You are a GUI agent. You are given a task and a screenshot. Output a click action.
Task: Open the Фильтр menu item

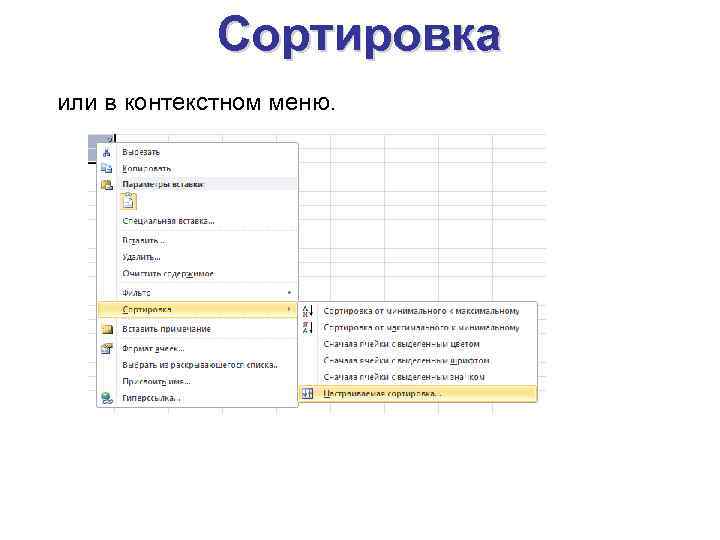coord(197,292)
